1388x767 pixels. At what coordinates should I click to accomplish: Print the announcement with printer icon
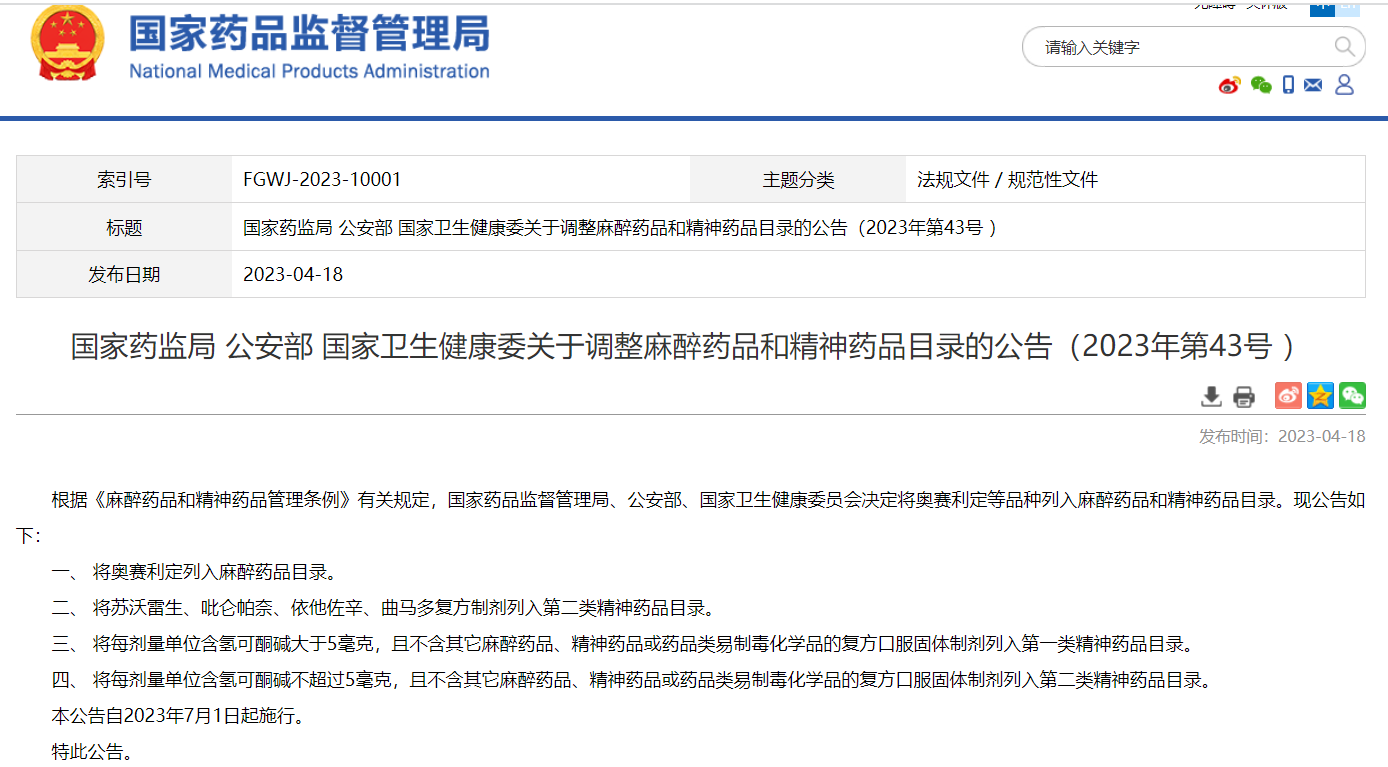[x=1244, y=396]
